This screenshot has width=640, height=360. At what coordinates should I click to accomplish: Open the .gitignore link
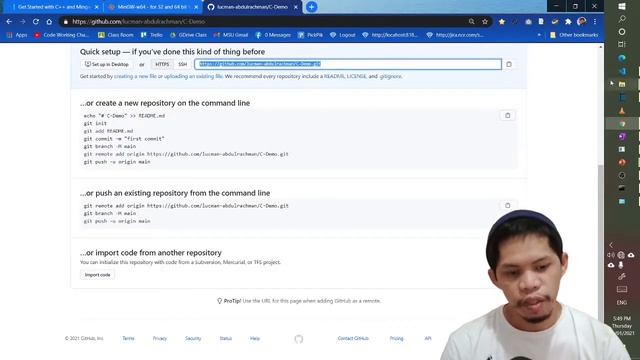pyautogui.click(x=390, y=76)
